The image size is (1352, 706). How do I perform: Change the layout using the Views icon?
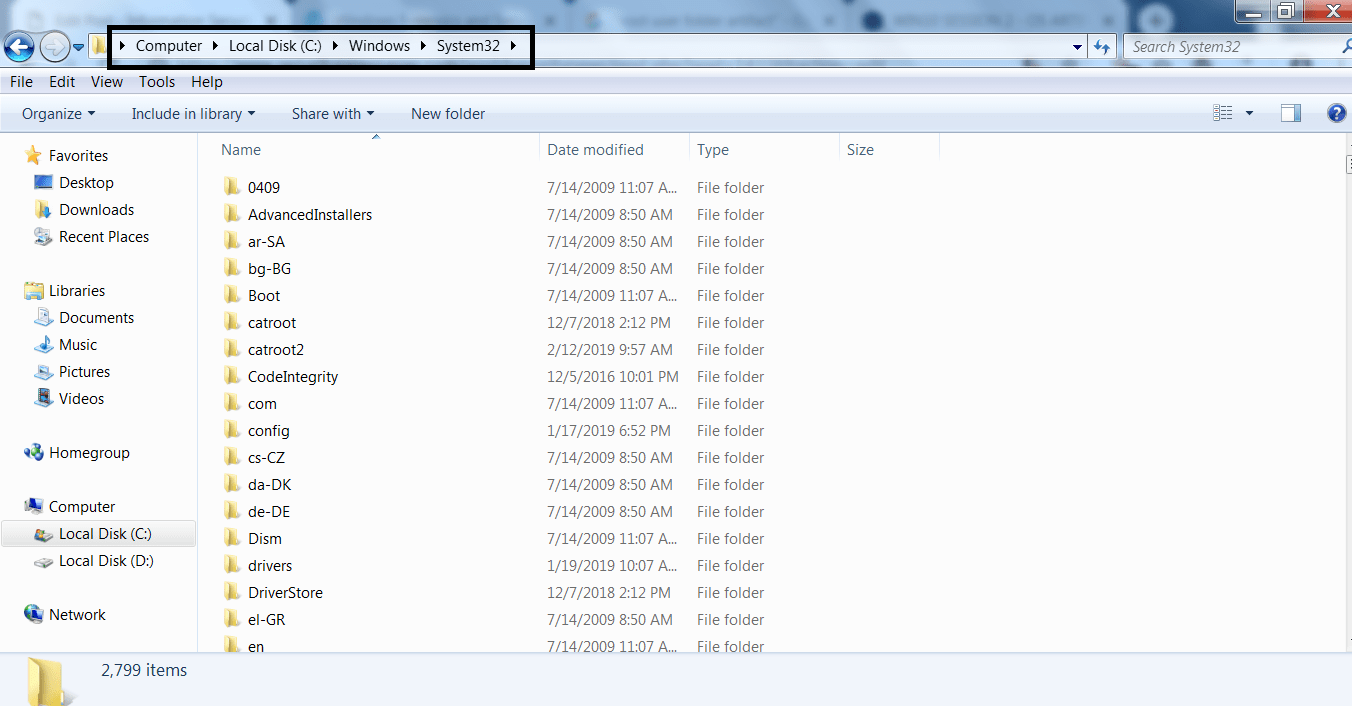pos(1222,112)
